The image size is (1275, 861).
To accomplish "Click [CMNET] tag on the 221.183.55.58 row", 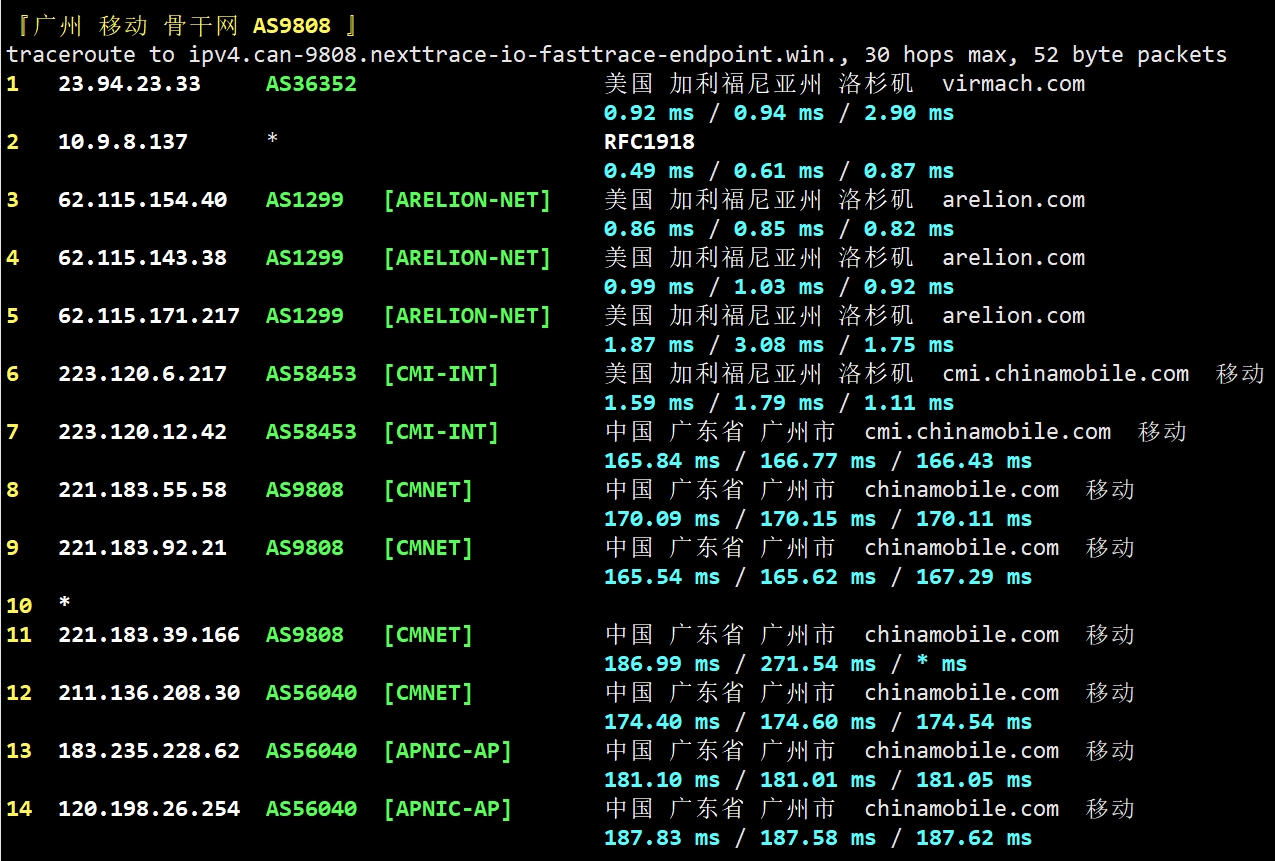I will pyautogui.click(x=428, y=490).
